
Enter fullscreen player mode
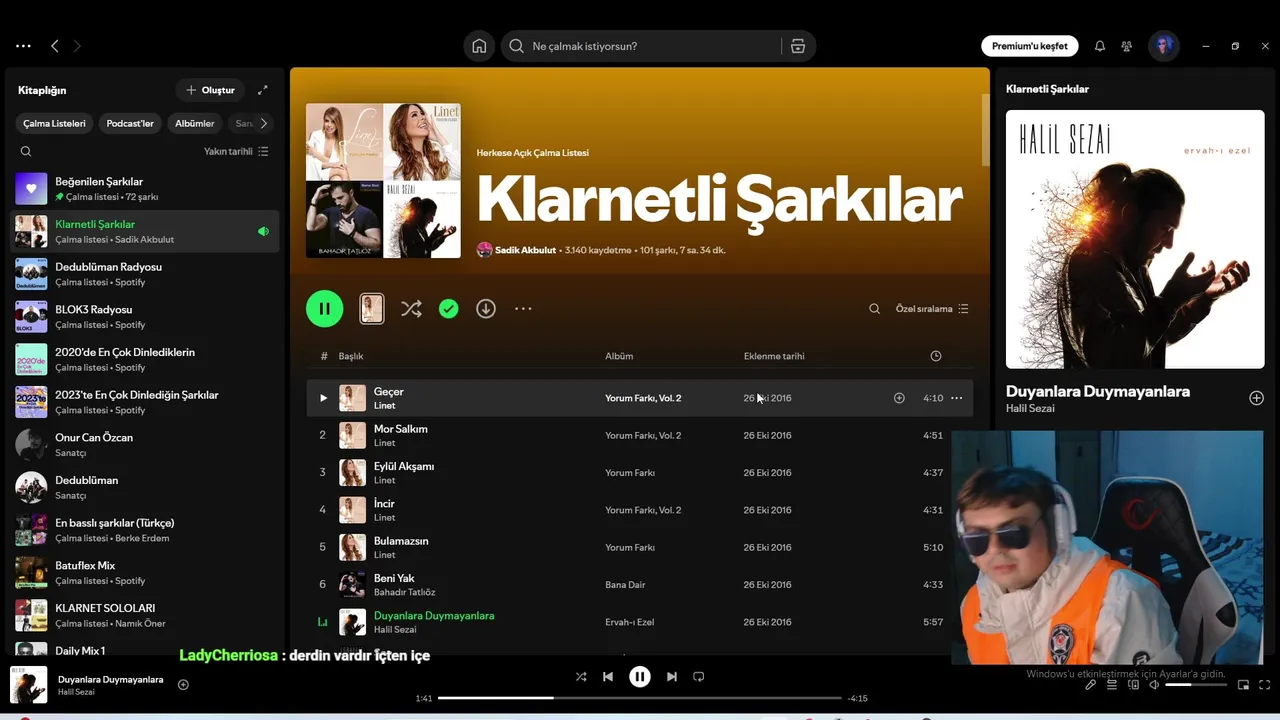1265,685
